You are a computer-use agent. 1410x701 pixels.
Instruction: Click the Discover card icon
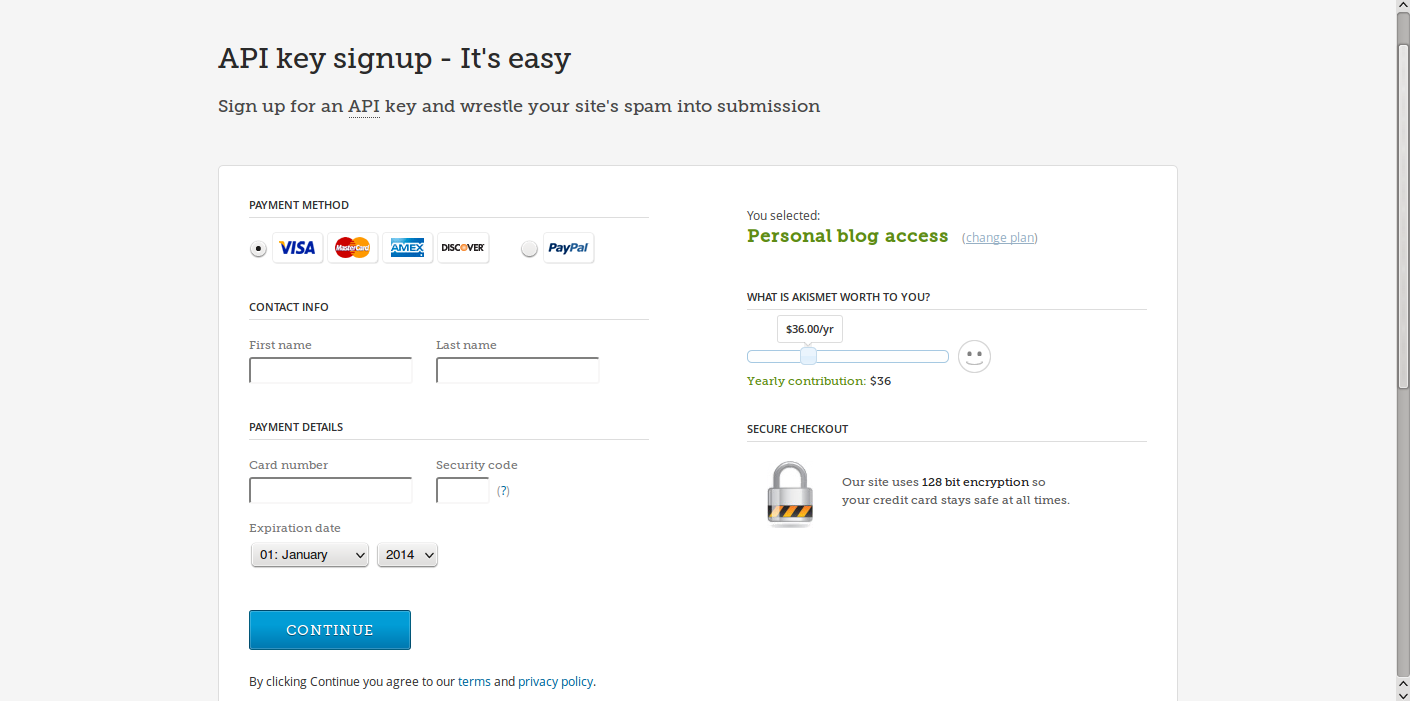[x=463, y=248]
